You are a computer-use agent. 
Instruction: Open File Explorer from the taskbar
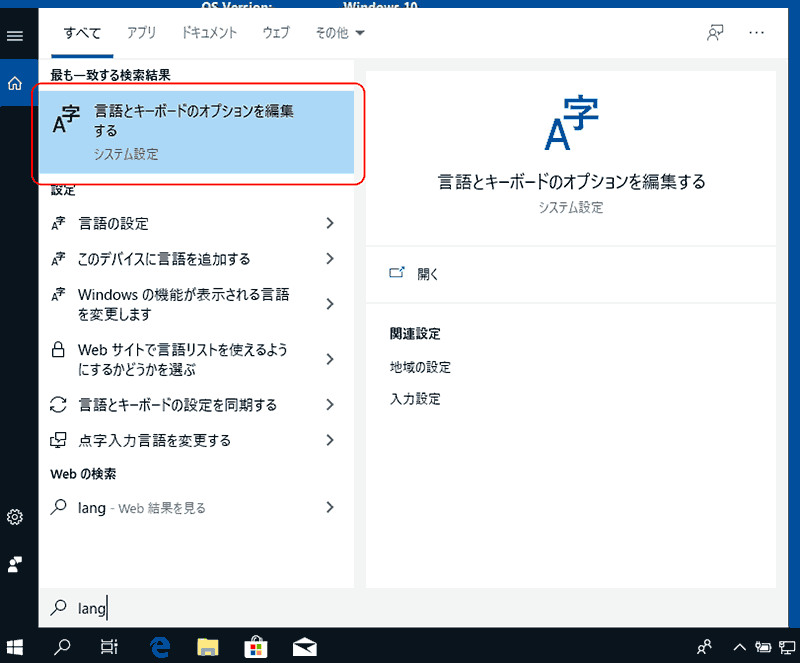click(207, 647)
